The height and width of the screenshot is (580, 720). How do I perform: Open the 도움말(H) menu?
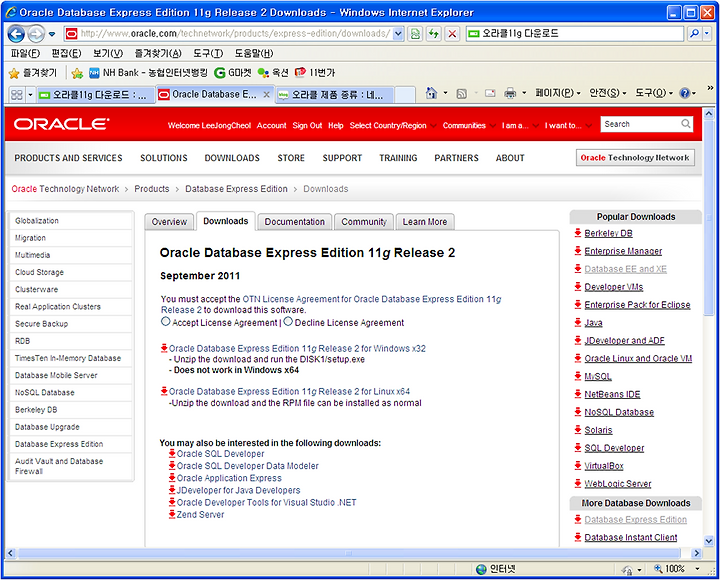click(254, 53)
